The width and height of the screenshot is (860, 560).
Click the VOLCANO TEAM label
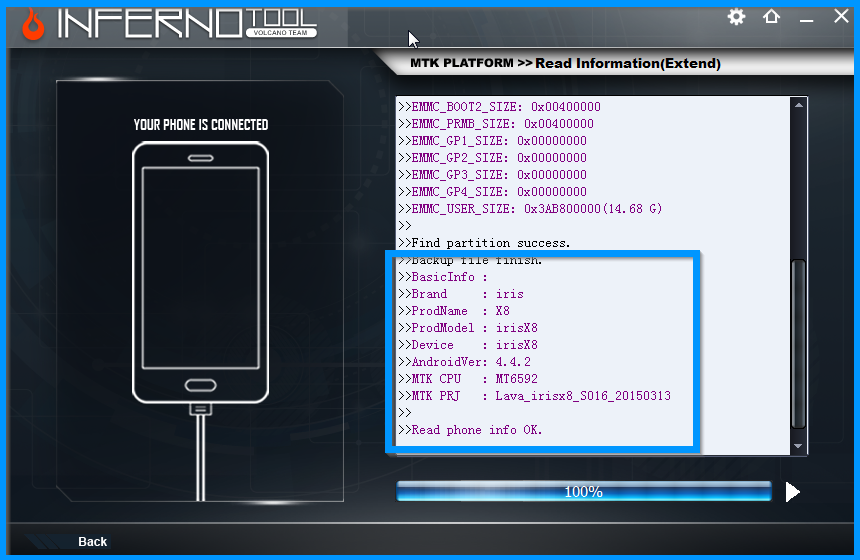coord(281,32)
